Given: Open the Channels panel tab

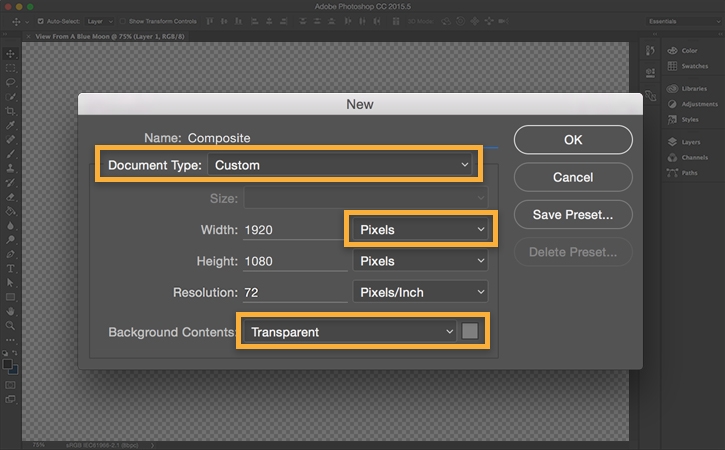Looking at the screenshot, I should 693,157.
